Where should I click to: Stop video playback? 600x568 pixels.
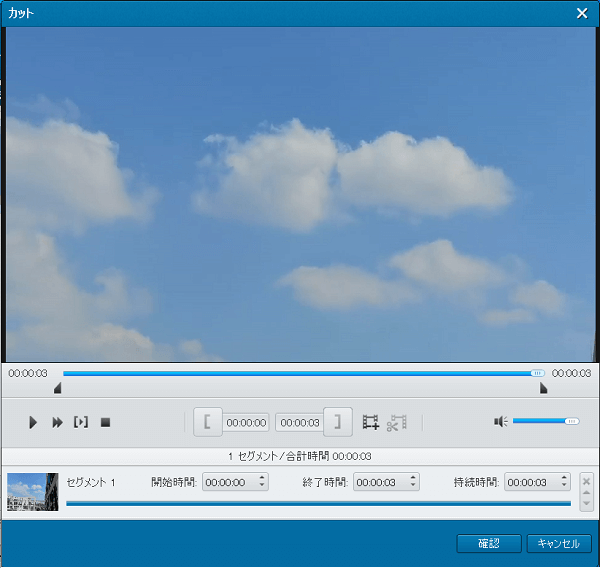click(105, 423)
